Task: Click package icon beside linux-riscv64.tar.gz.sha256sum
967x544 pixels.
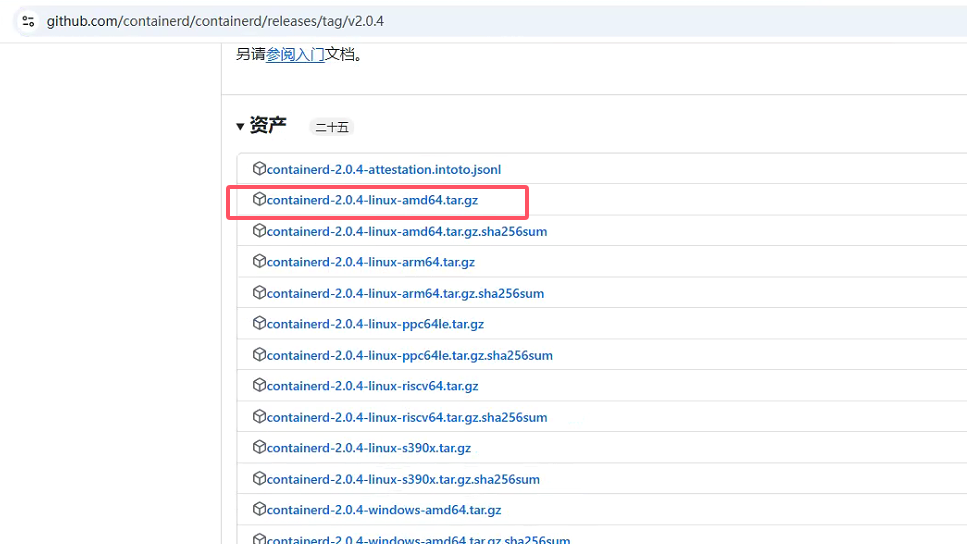Action: tap(259, 416)
